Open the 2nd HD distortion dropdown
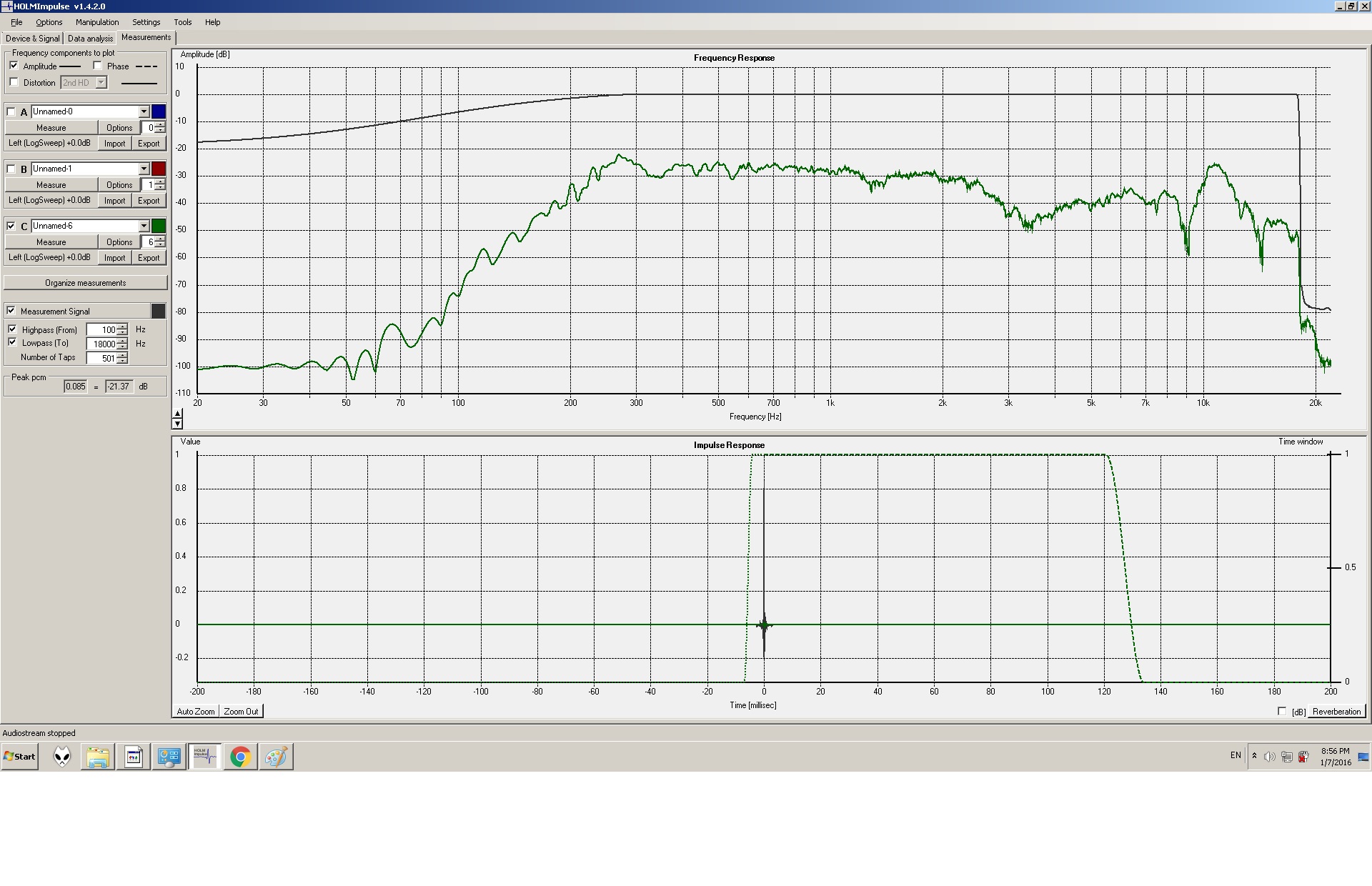Screen dimensions: 1372x886 [101, 83]
